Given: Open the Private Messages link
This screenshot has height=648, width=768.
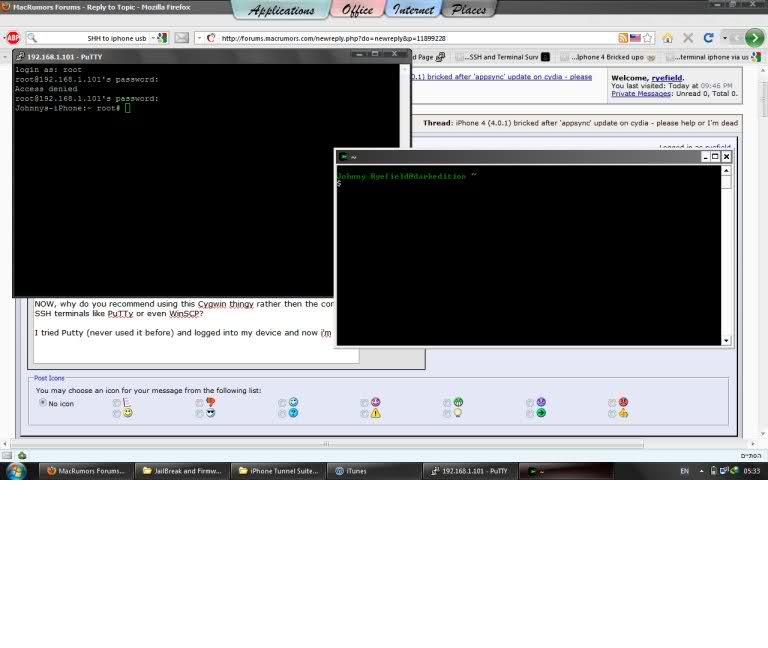Looking at the screenshot, I should pos(641,94).
